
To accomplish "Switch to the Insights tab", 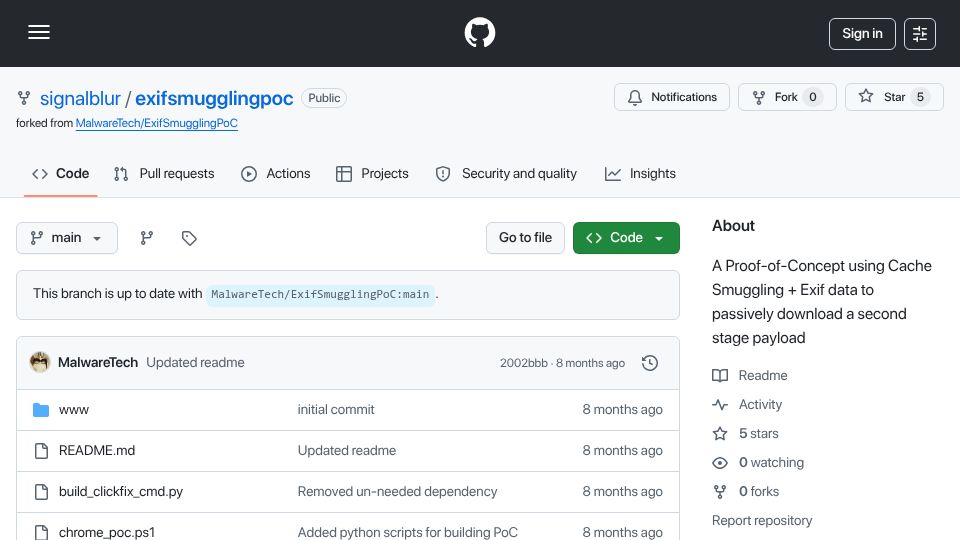I will point(640,174).
